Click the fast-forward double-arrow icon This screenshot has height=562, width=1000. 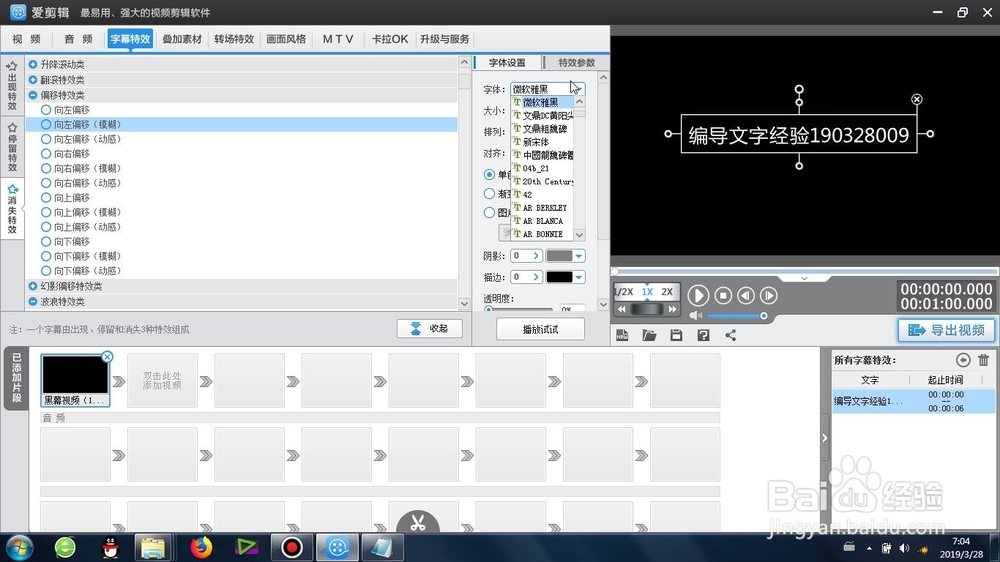point(672,309)
